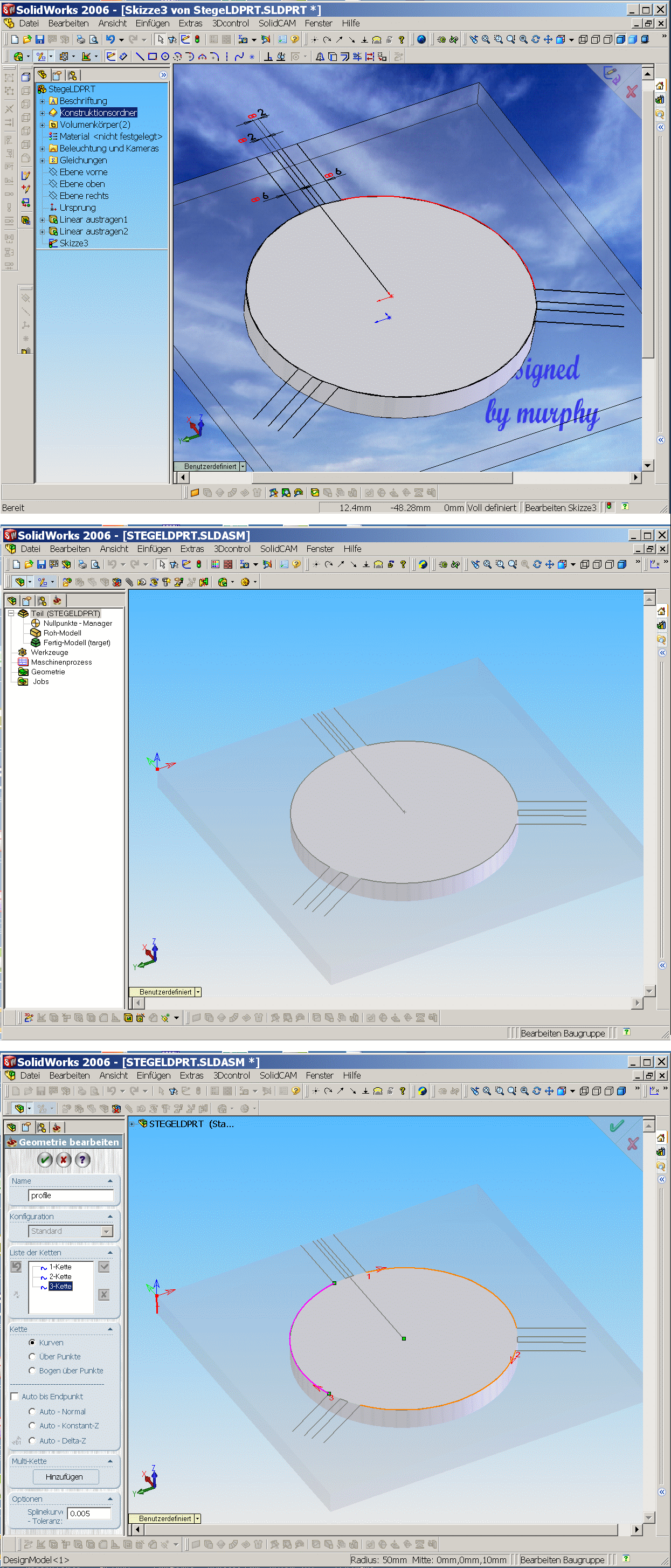Select Bogen über Punkte radio button
The height and width of the screenshot is (1568, 671).
coord(32,1371)
